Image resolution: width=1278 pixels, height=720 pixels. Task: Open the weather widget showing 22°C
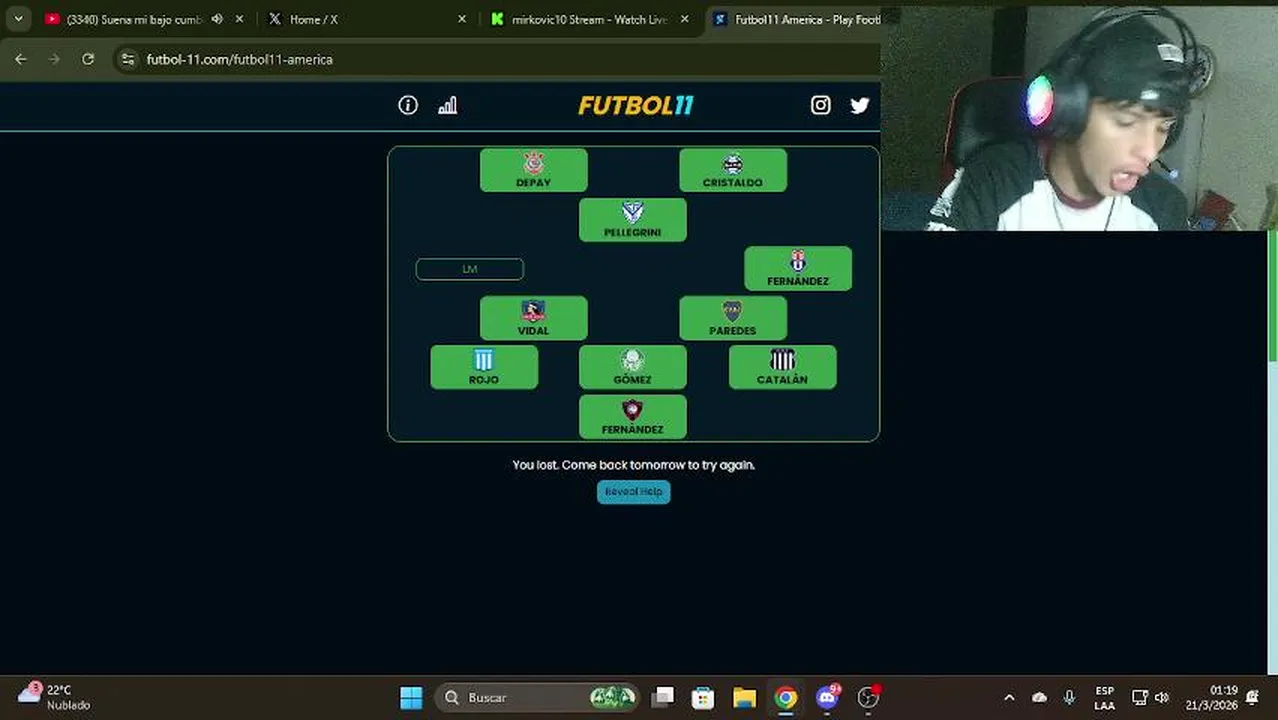pos(56,697)
